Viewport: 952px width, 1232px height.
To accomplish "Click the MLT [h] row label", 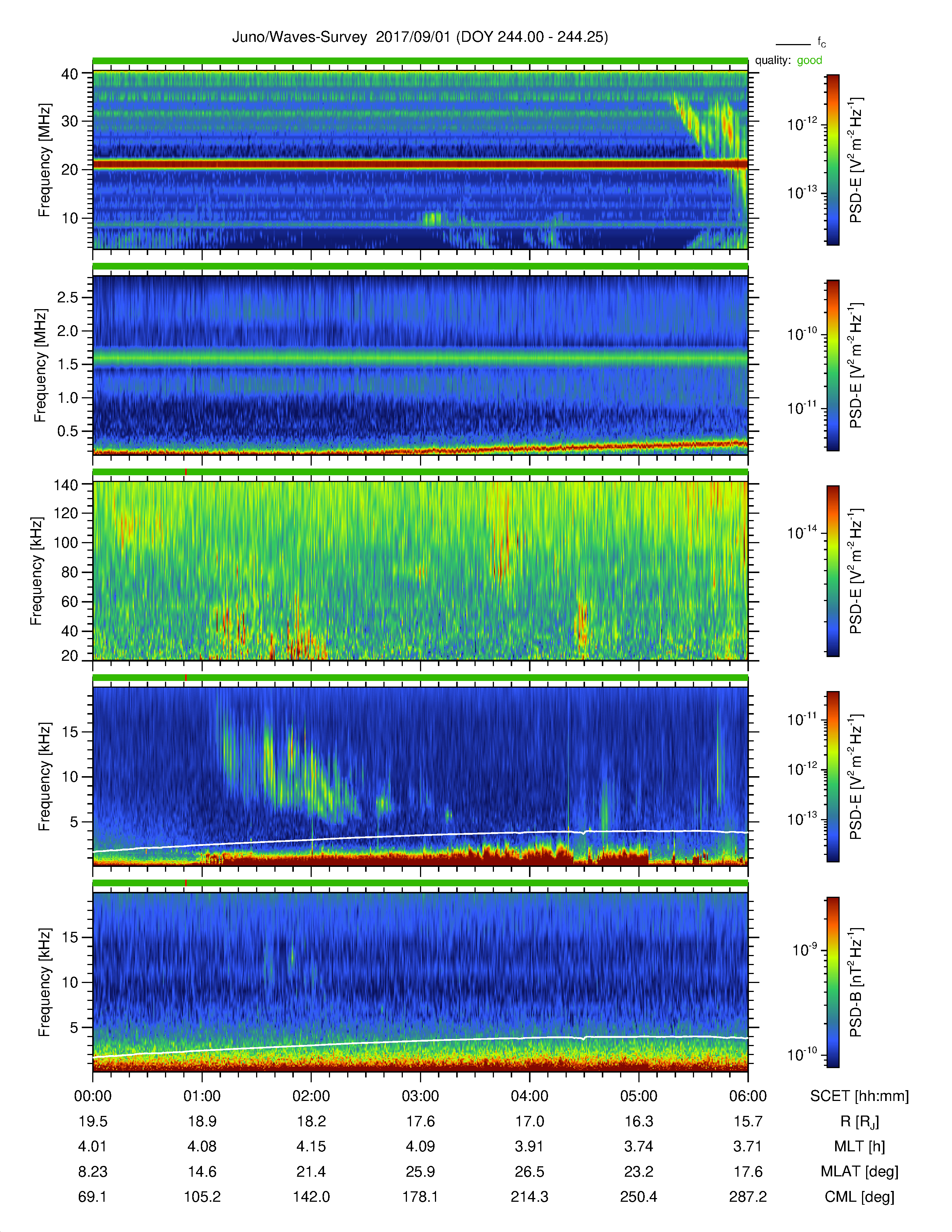I will click(x=859, y=1146).
